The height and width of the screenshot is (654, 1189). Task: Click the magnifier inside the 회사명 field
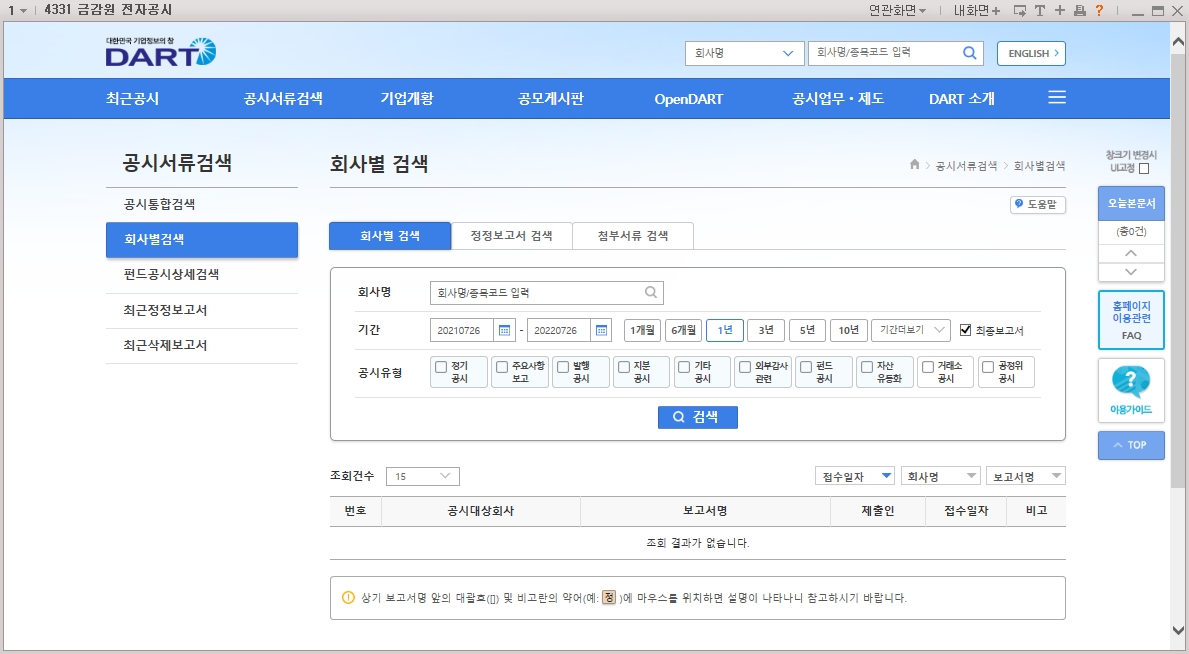coord(651,292)
